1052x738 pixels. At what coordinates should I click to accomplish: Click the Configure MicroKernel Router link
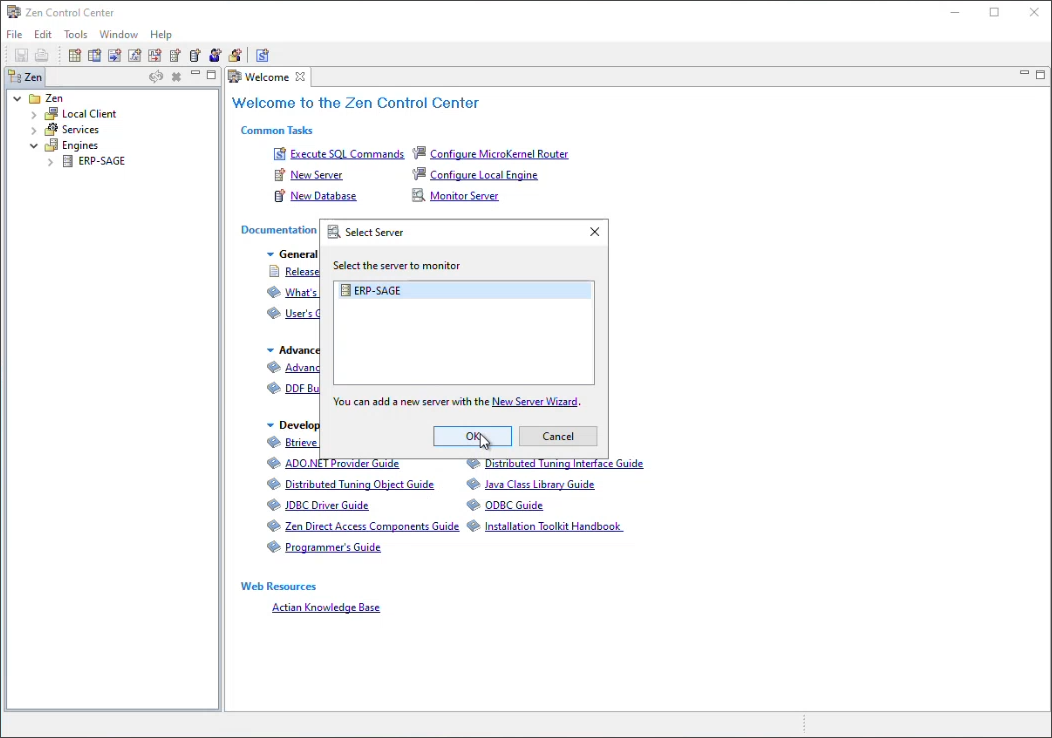coord(499,154)
